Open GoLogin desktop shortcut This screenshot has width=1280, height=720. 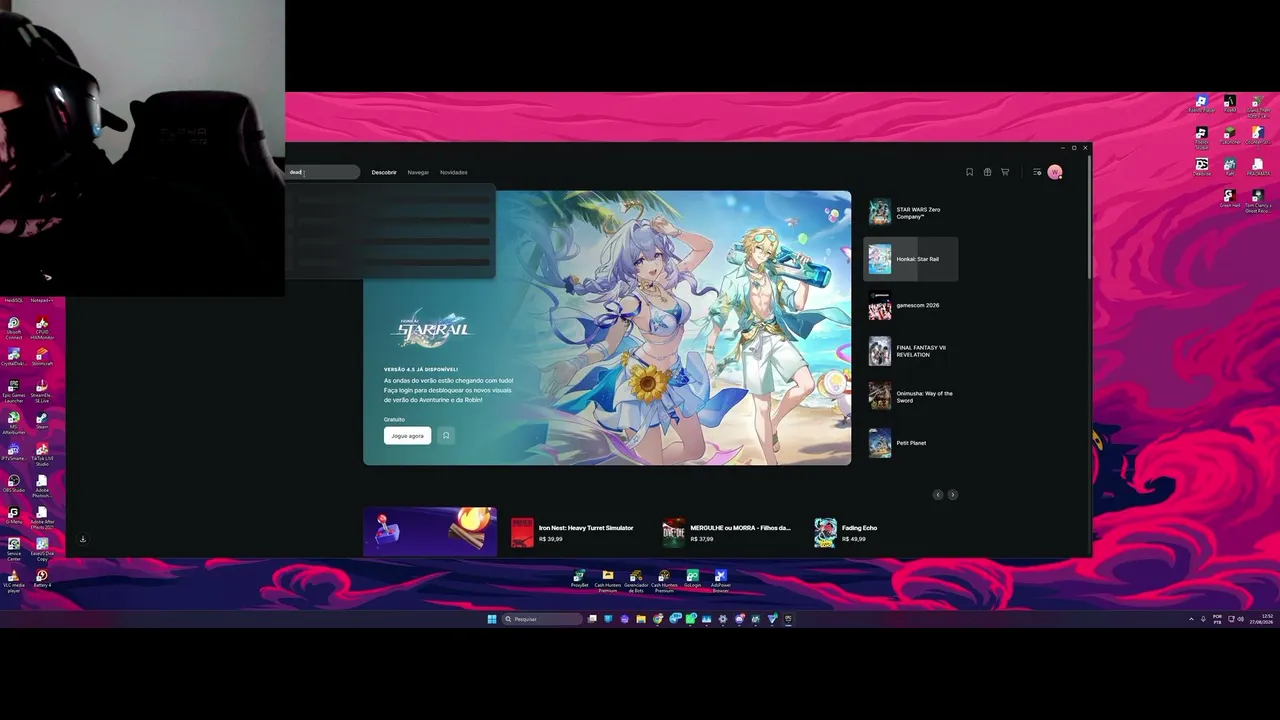coord(692,578)
